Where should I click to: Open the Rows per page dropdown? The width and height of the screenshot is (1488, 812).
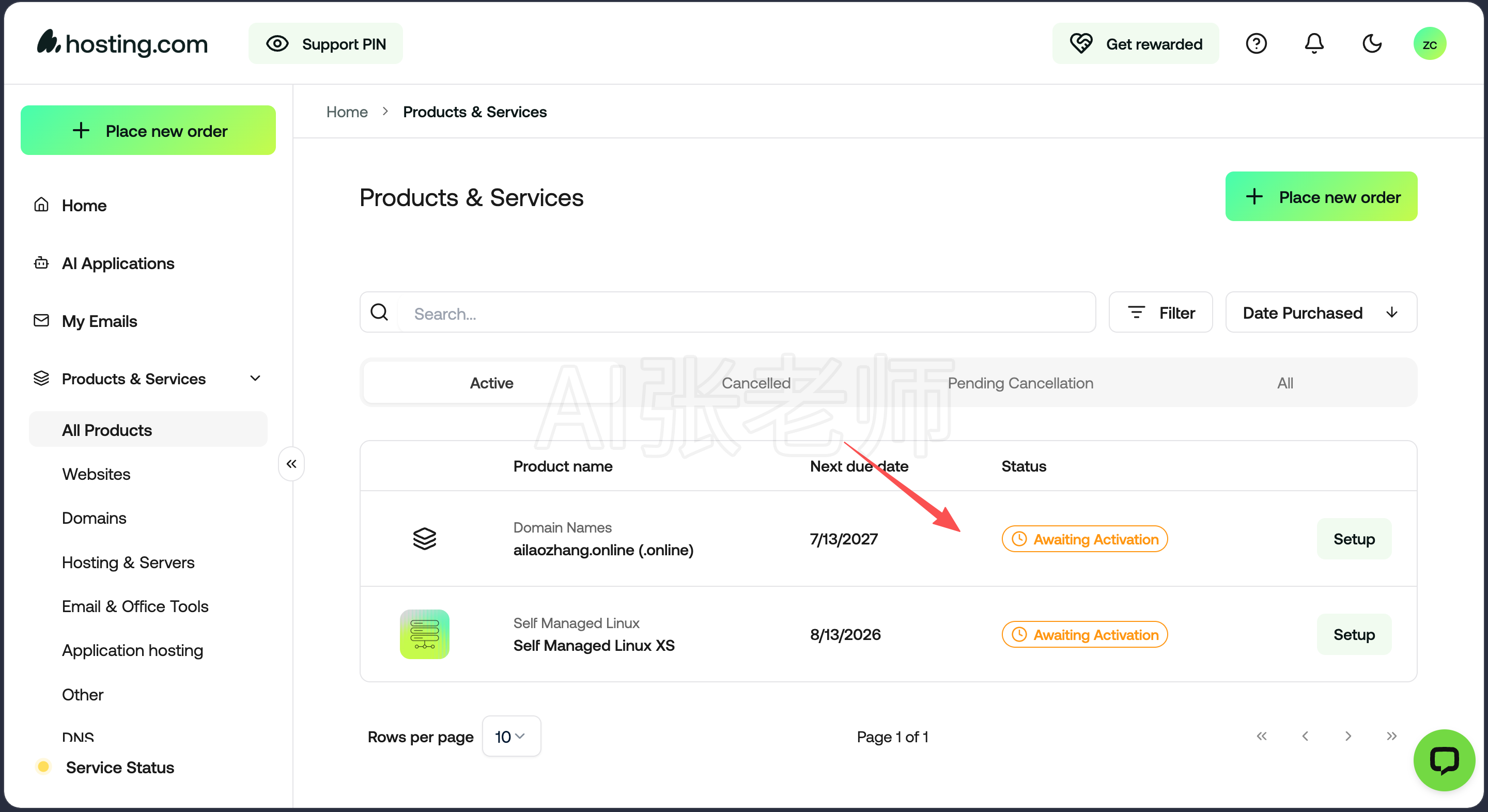pos(511,737)
